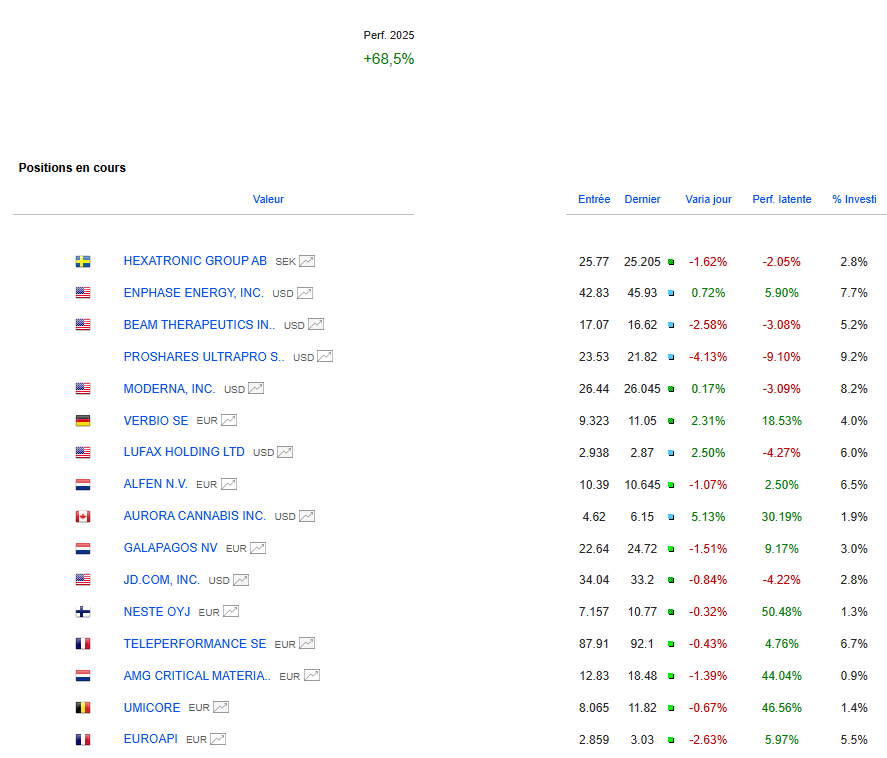Open chart icon next to LUFAX HOLDING LTD
The image size is (887, 758).
pos(285,452)
